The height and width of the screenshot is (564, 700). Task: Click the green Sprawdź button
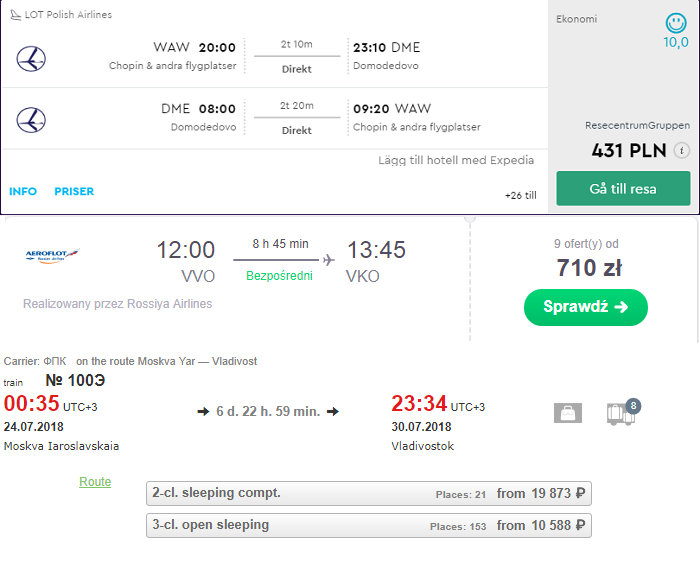pyautogui.click(x=586, y=307)
